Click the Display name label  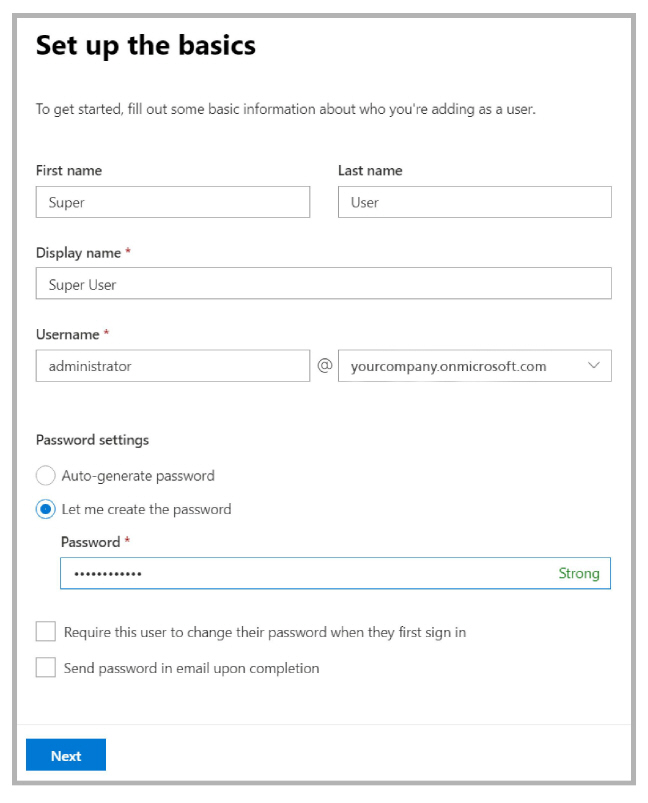(78, 252)
